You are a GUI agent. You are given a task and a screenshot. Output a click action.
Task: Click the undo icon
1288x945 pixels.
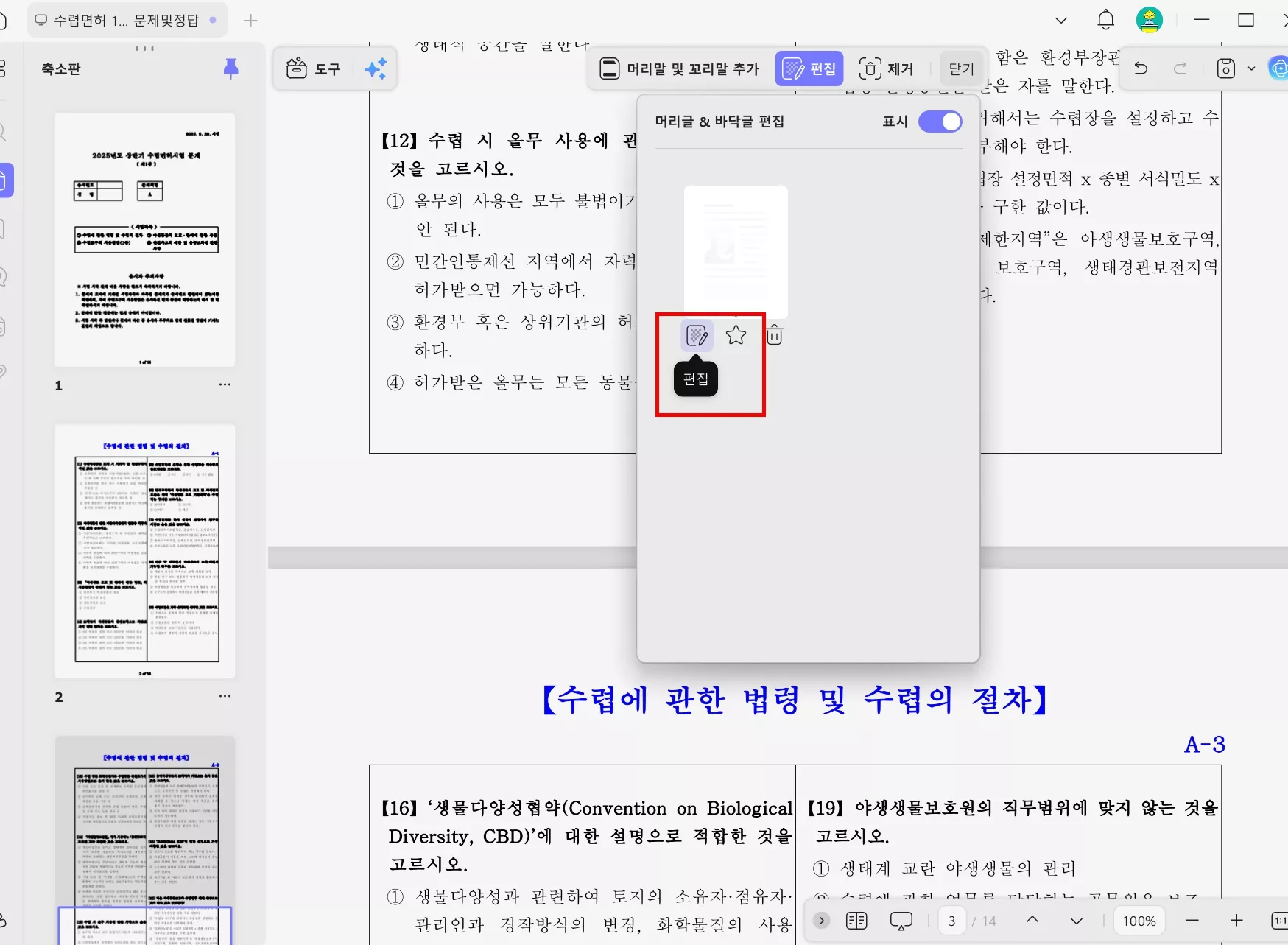(x=1141, y=68)
